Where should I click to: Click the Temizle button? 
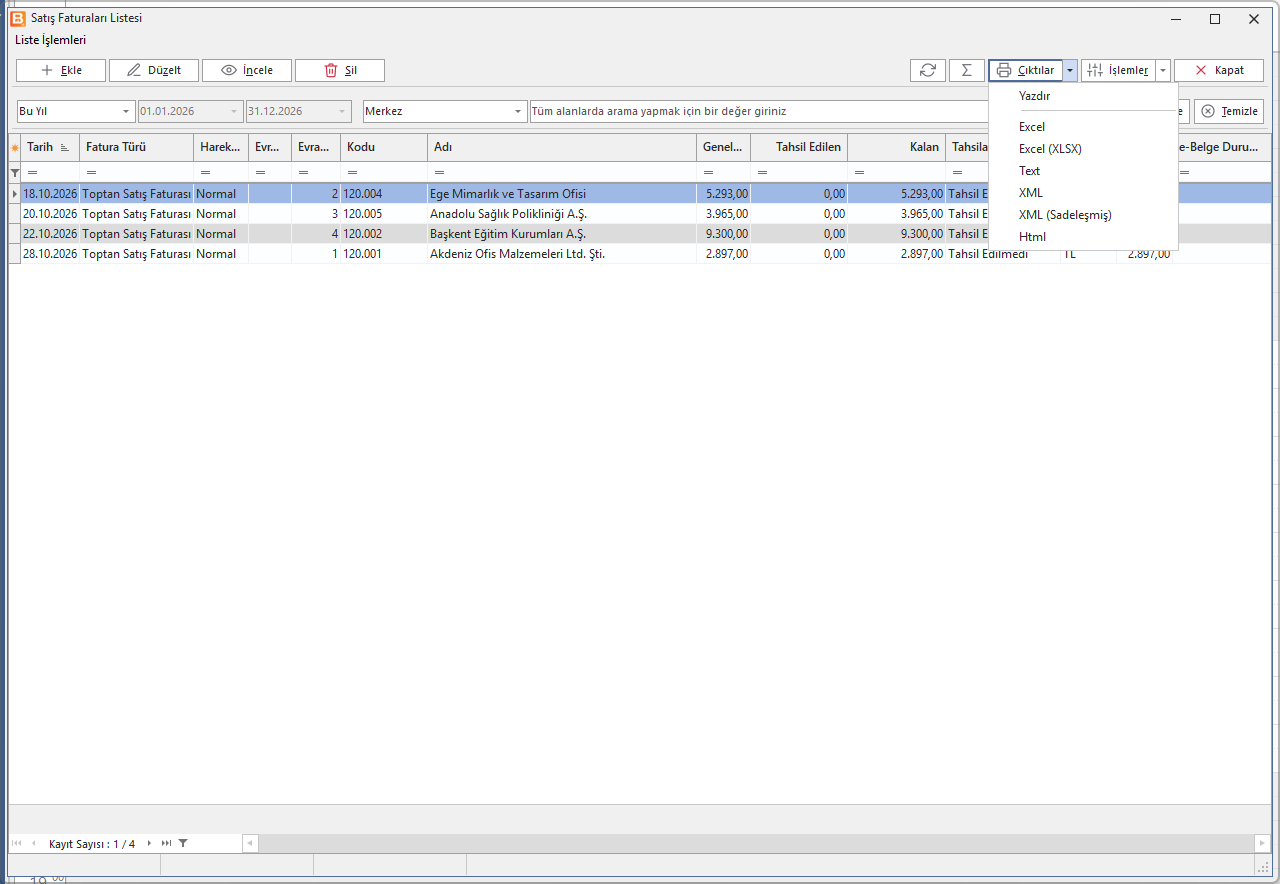(x=1229, y=111)
